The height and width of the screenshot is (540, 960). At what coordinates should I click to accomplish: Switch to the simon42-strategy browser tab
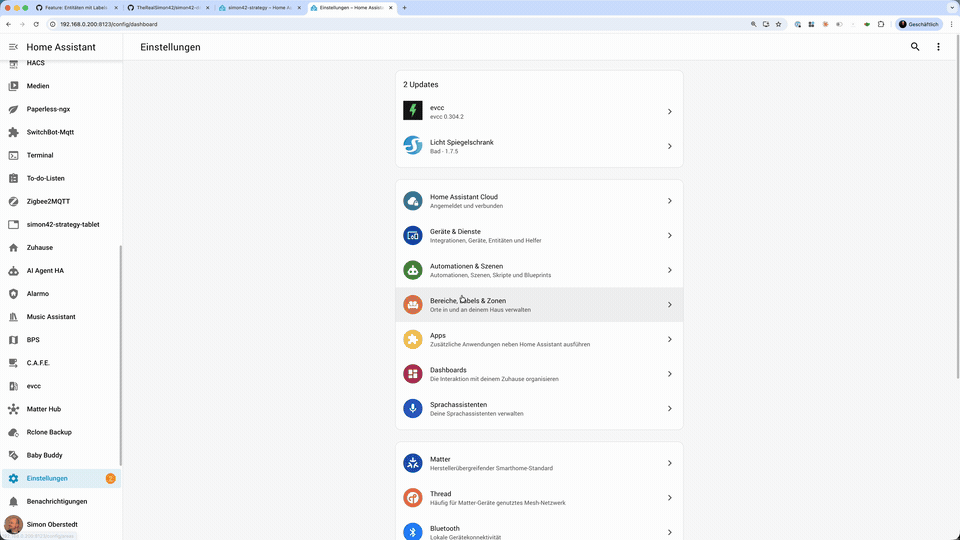point(260,8)
